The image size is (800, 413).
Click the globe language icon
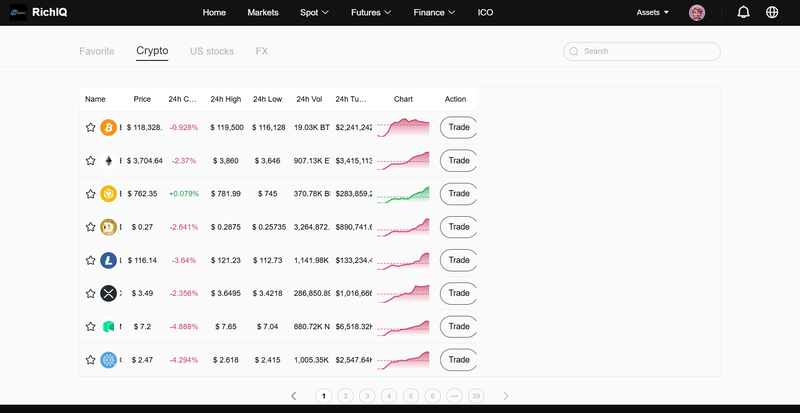pyautogui.click(x=772, y=12)
